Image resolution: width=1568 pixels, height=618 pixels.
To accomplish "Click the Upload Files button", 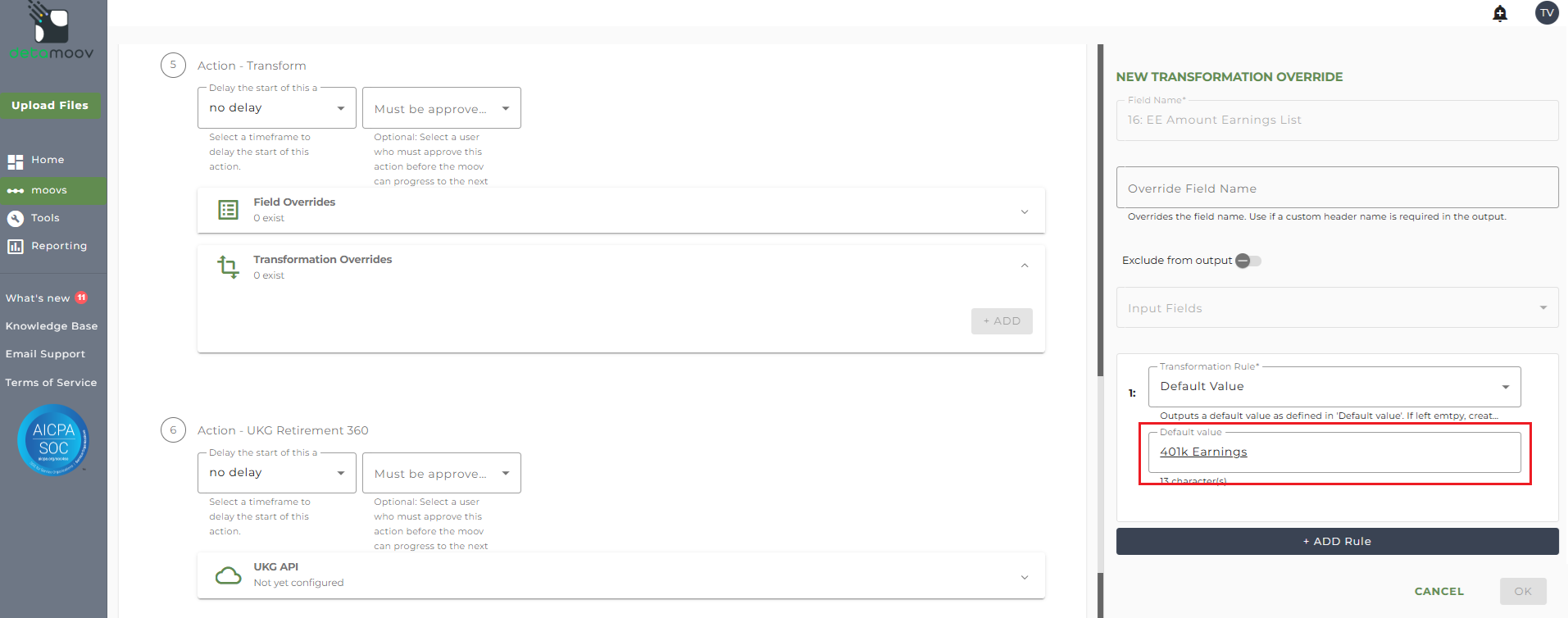I will click(x=50, y=105).
